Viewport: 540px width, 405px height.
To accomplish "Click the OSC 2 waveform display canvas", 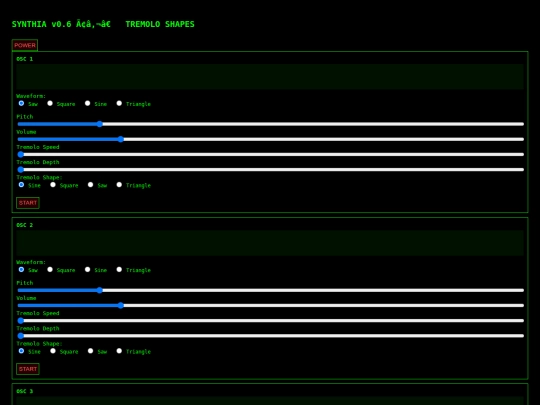I will 270,243.
